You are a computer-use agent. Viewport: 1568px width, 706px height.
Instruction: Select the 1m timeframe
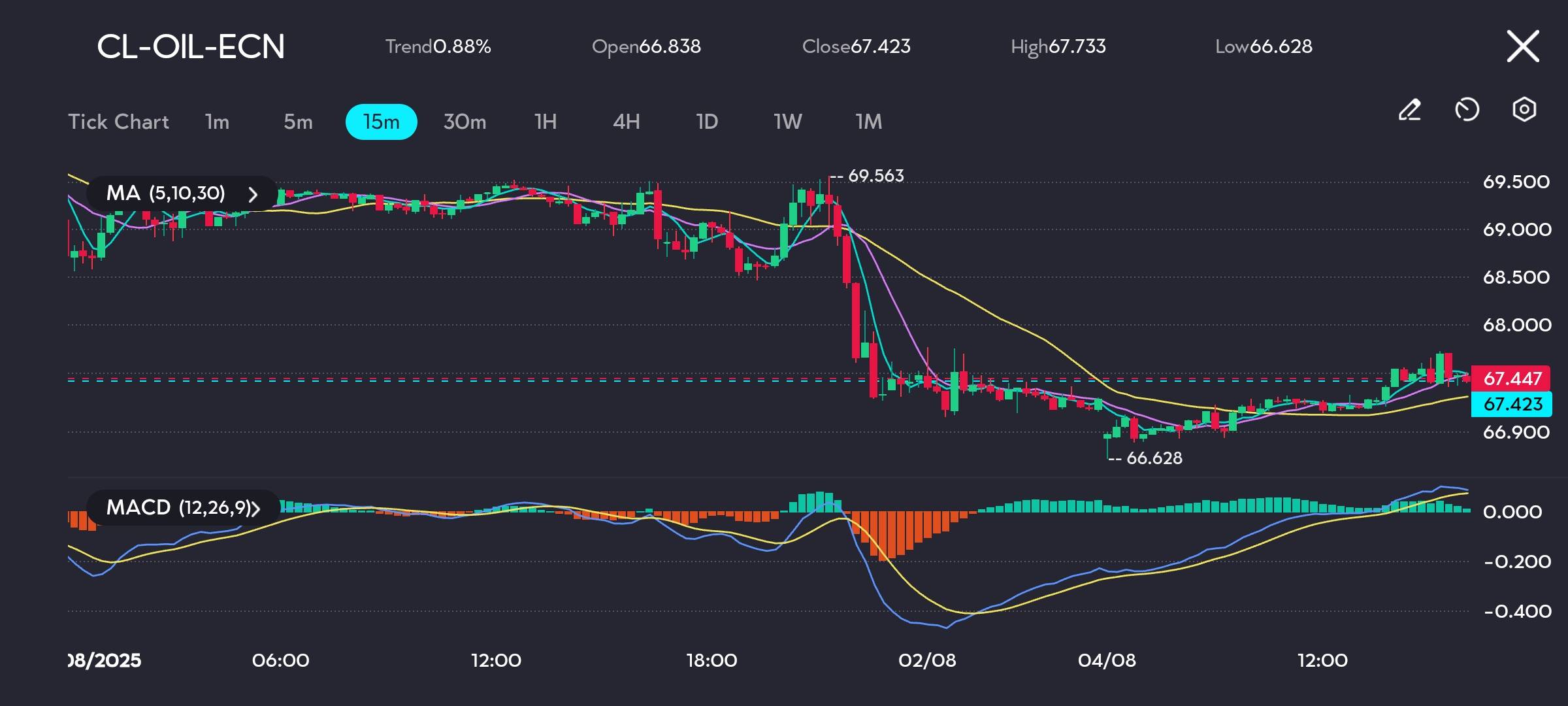[x=217, y=122]
